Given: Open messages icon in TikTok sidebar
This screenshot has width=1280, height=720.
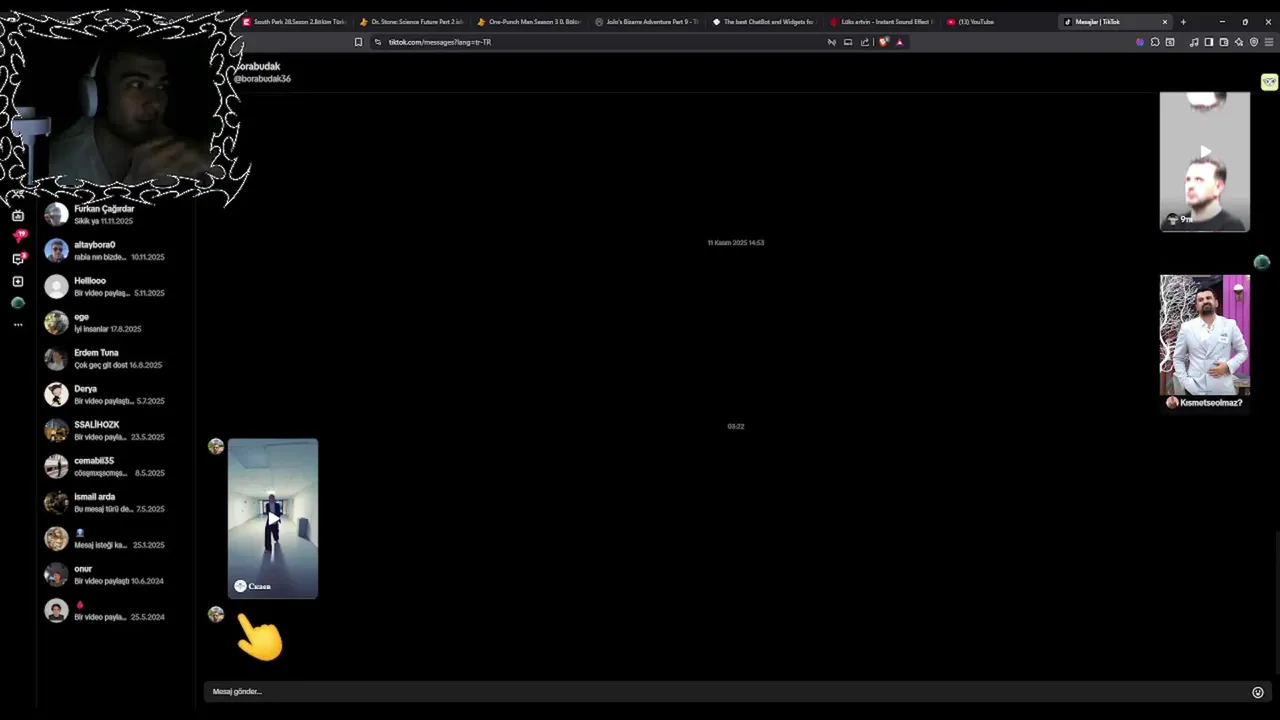Looking at the screenshot, I should point(18,259).
